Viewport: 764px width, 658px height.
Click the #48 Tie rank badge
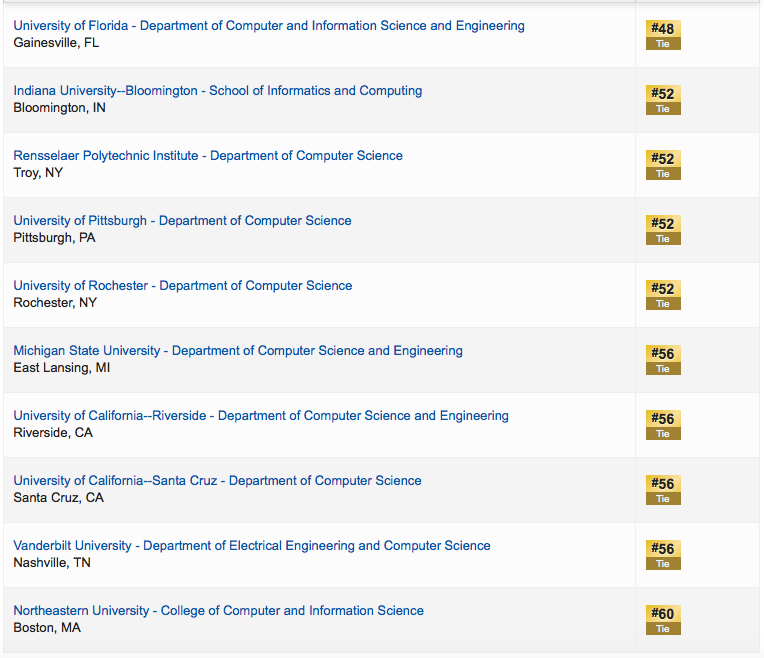[663, 35]
